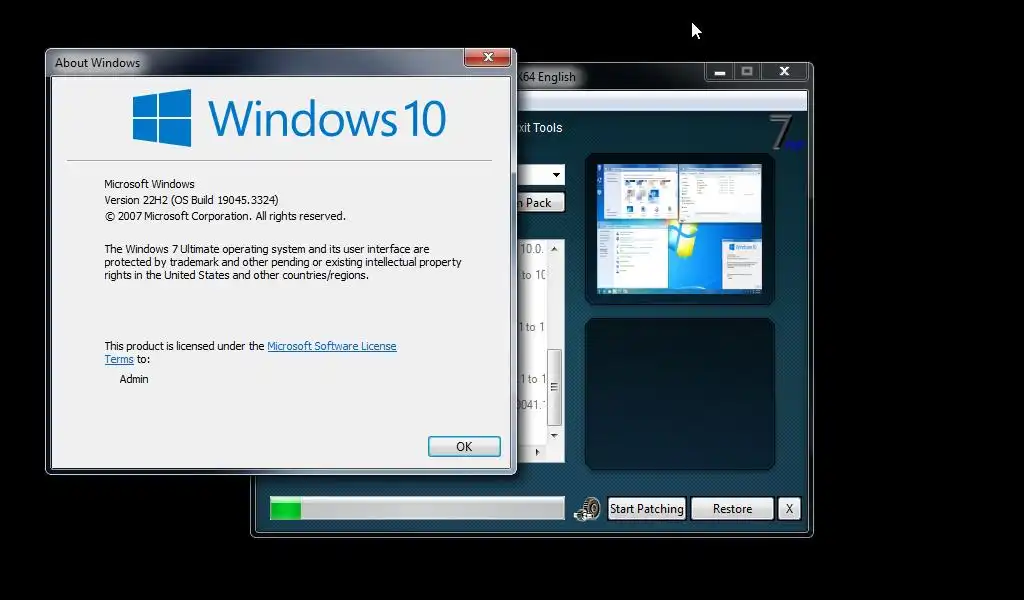Click the empty dark panel below the preview

pyautogui.click(x=680, y=394)
